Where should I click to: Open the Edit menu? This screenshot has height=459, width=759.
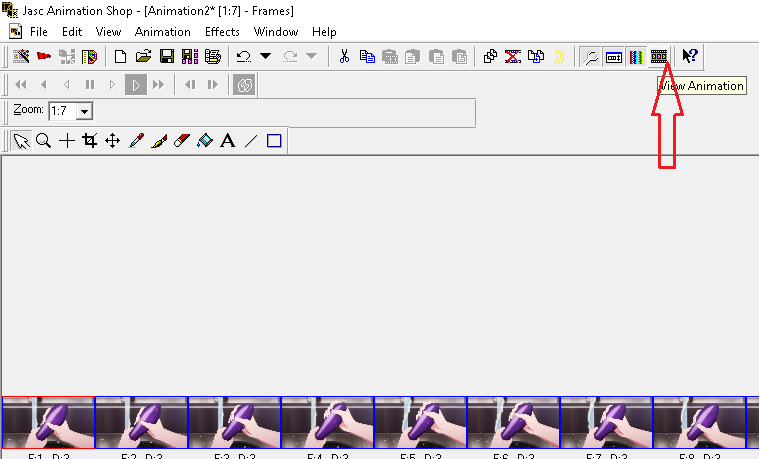pyautogui.click(x=72, y=32)
